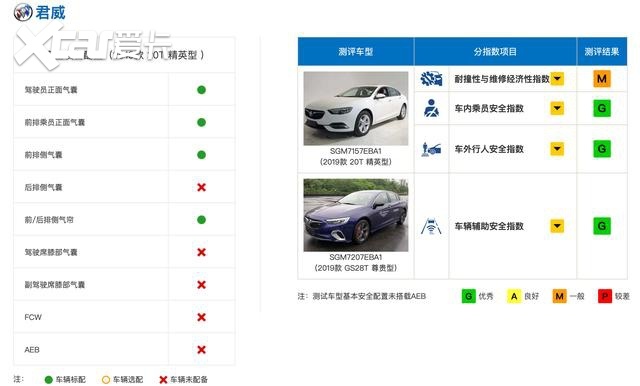This screenshot has height=386, width=640.
Task: Click the vehicle assist safety radar icon
Action: [431, 226]
